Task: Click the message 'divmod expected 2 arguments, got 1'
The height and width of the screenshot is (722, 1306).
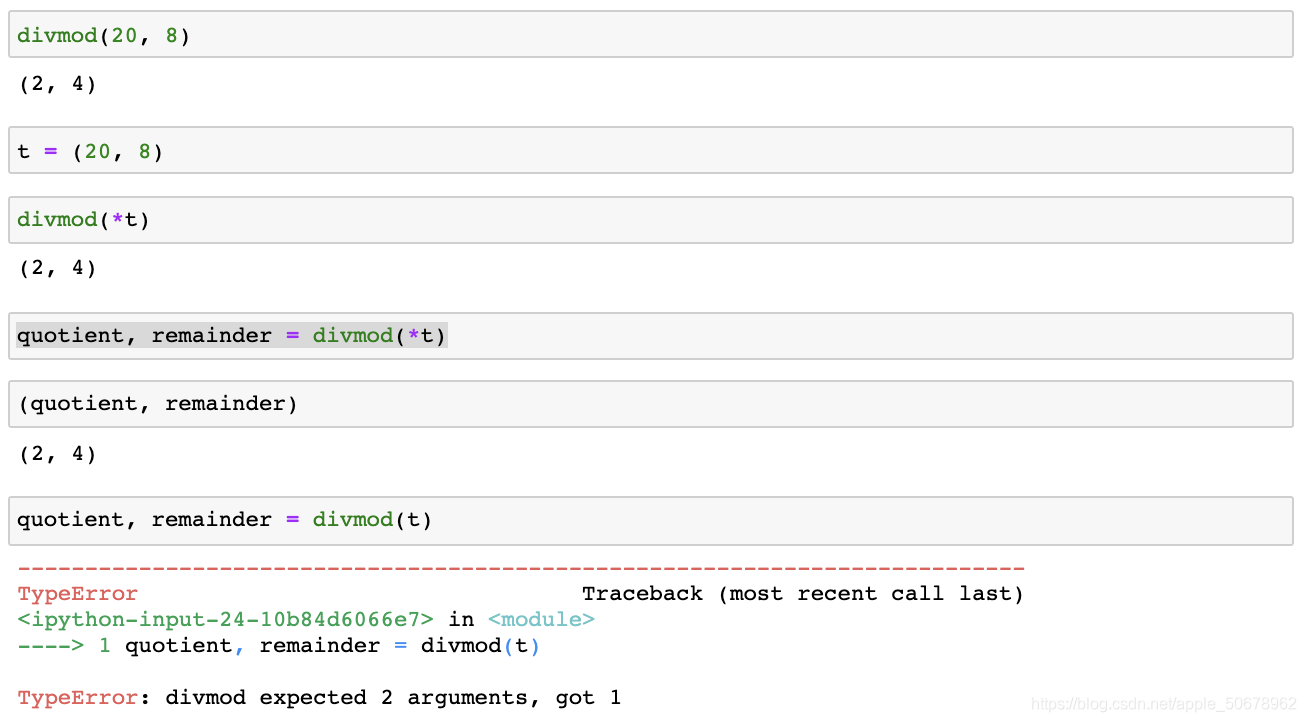Action: point(393,698)
